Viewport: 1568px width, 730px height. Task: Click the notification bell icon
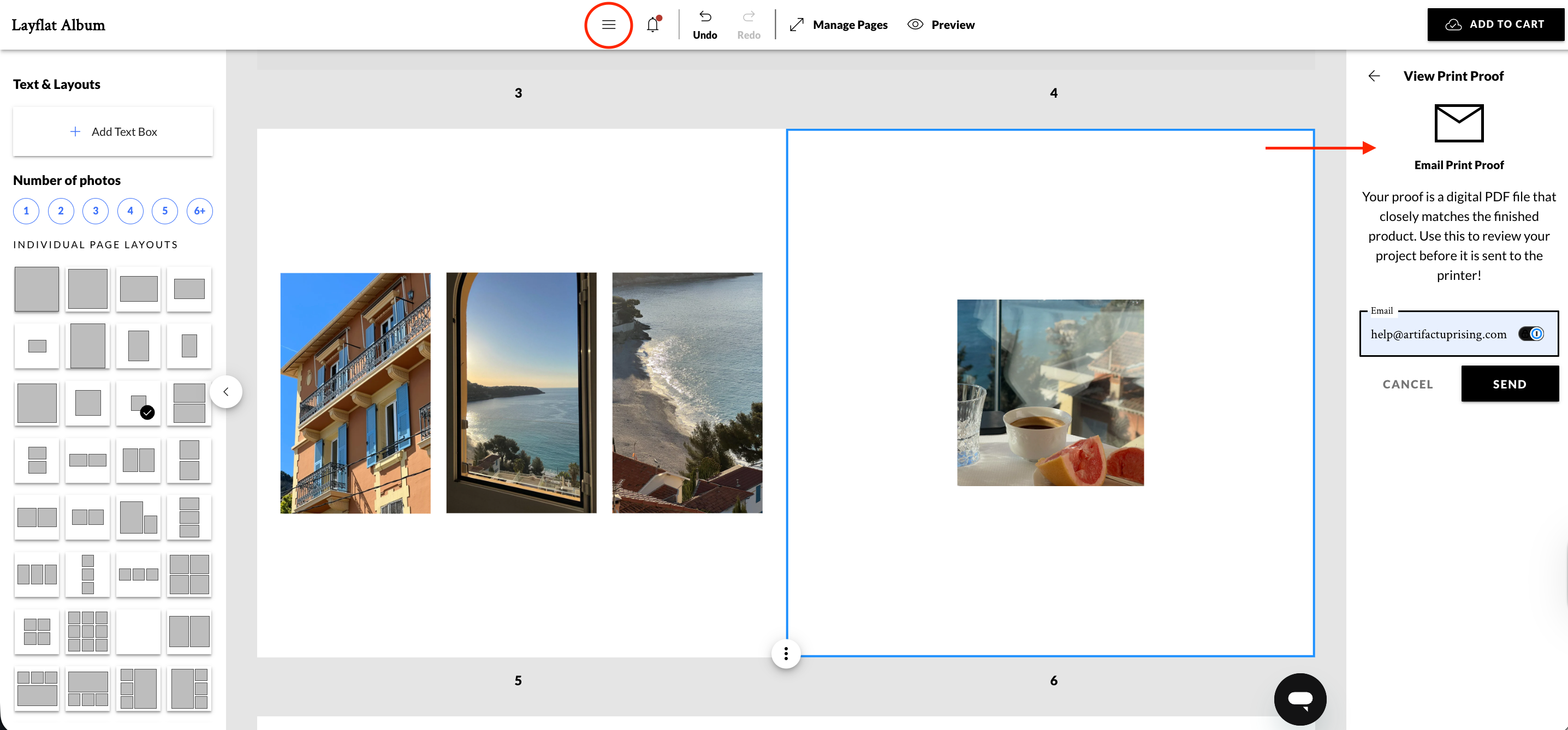[652, 25]
